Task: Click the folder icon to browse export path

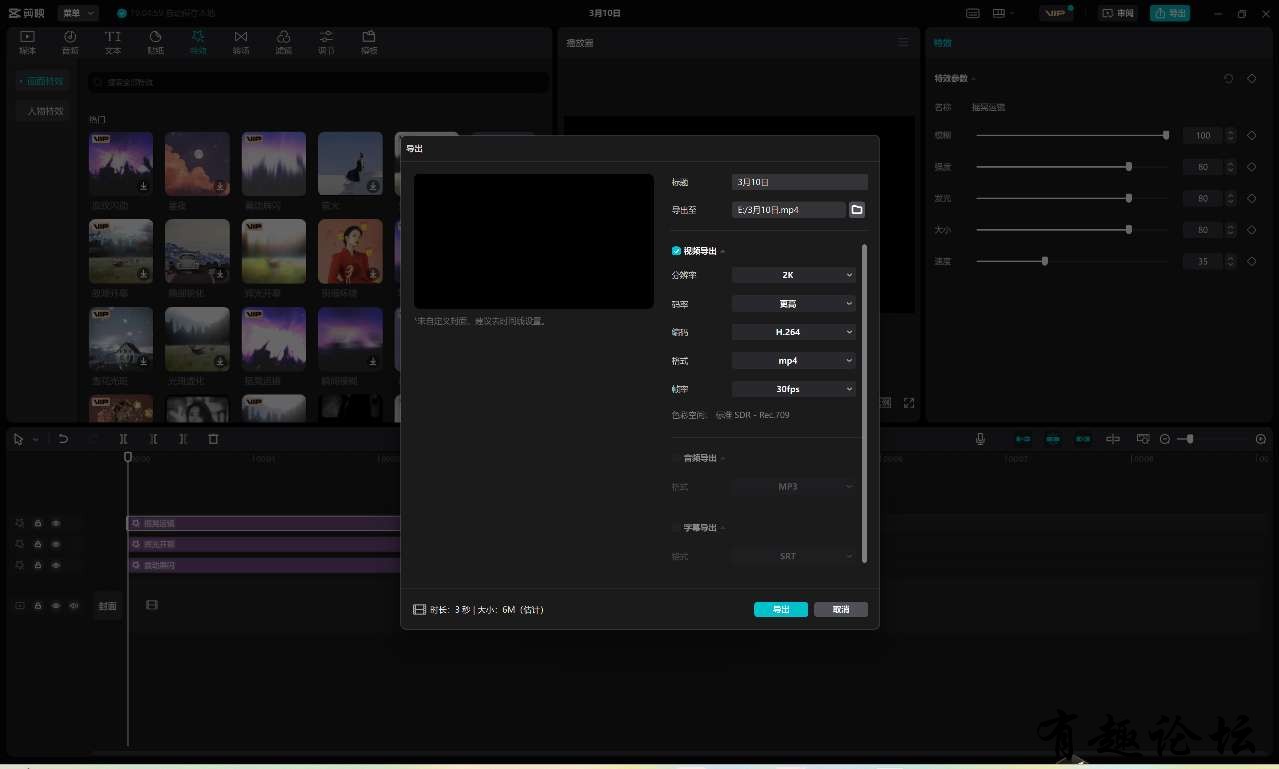Action: coord(857,210)
